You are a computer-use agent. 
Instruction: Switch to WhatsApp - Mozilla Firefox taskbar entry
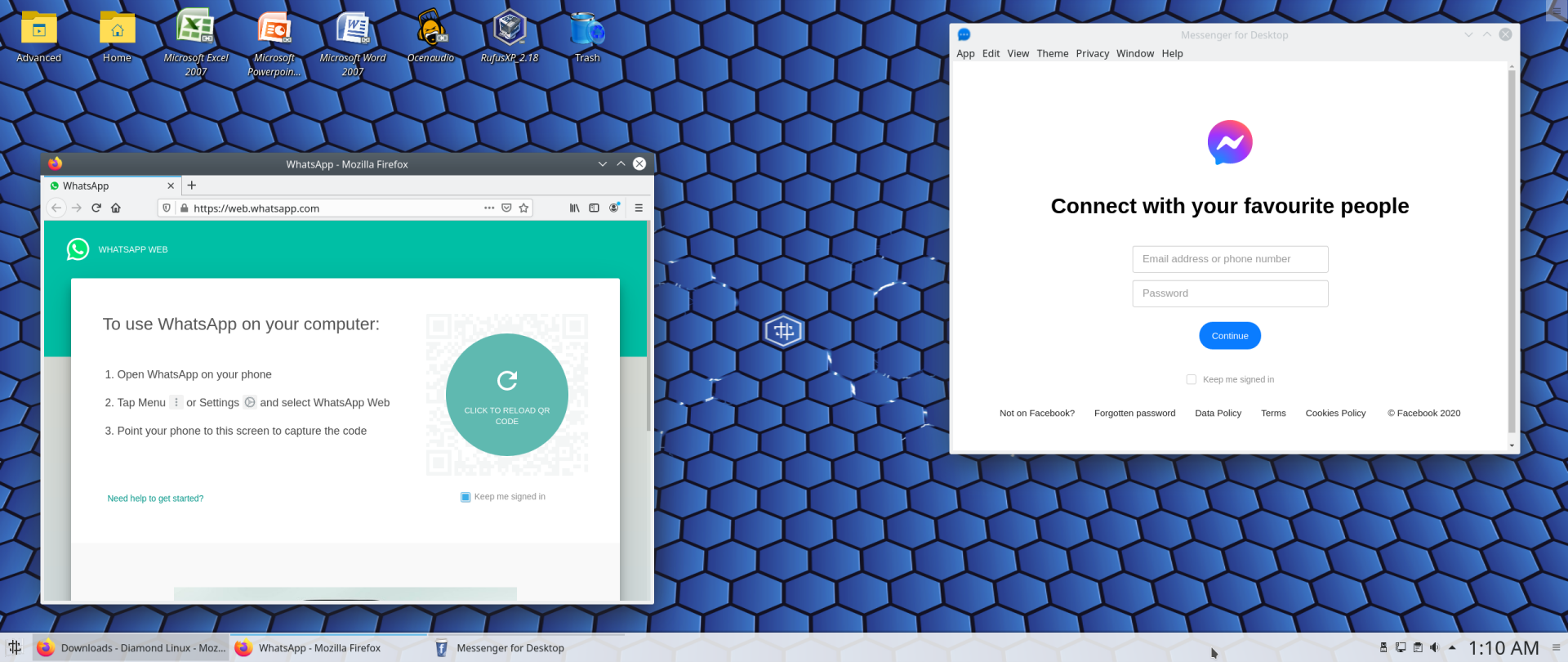pos(328,647)
